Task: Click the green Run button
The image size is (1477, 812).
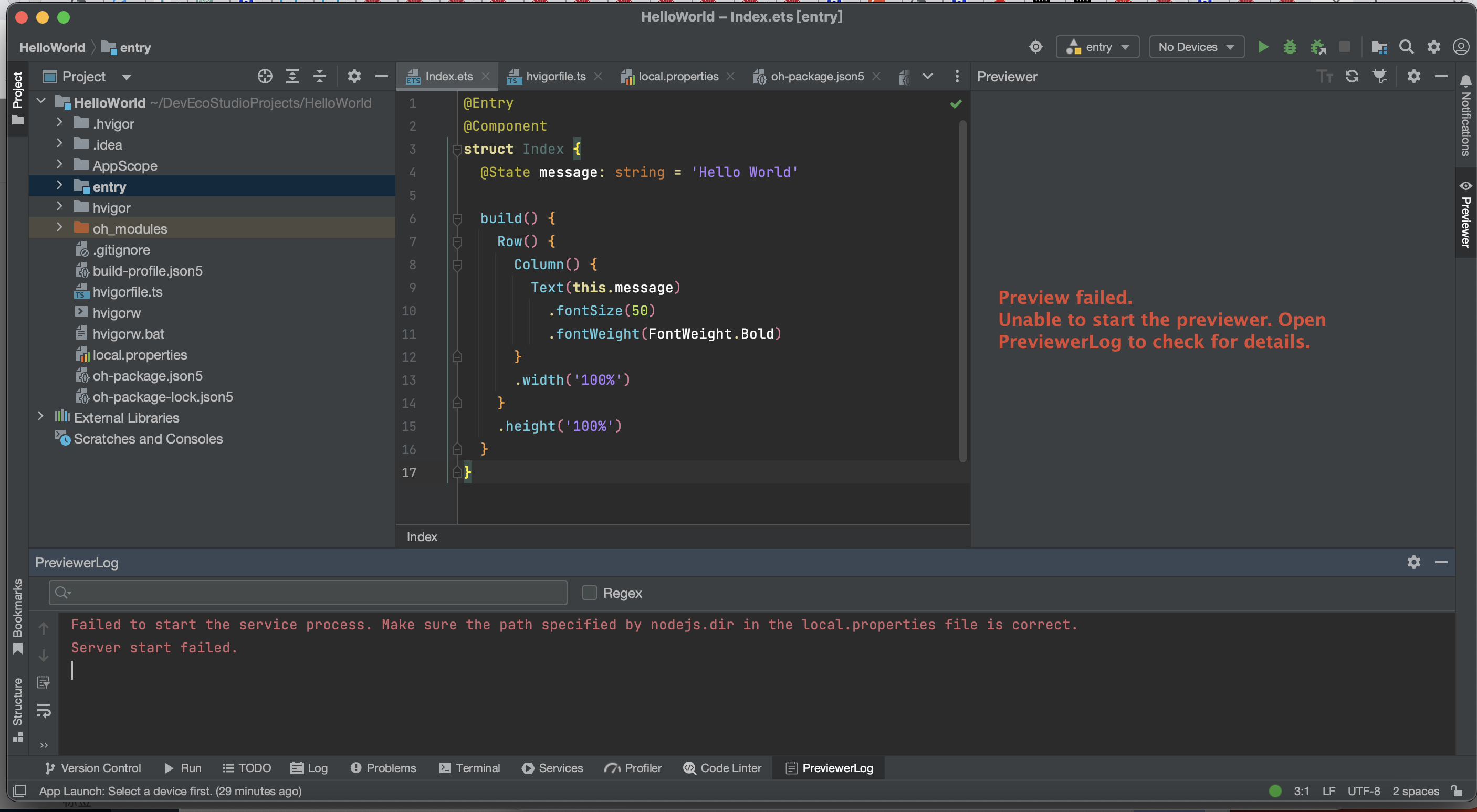Action: point(1263,47)
